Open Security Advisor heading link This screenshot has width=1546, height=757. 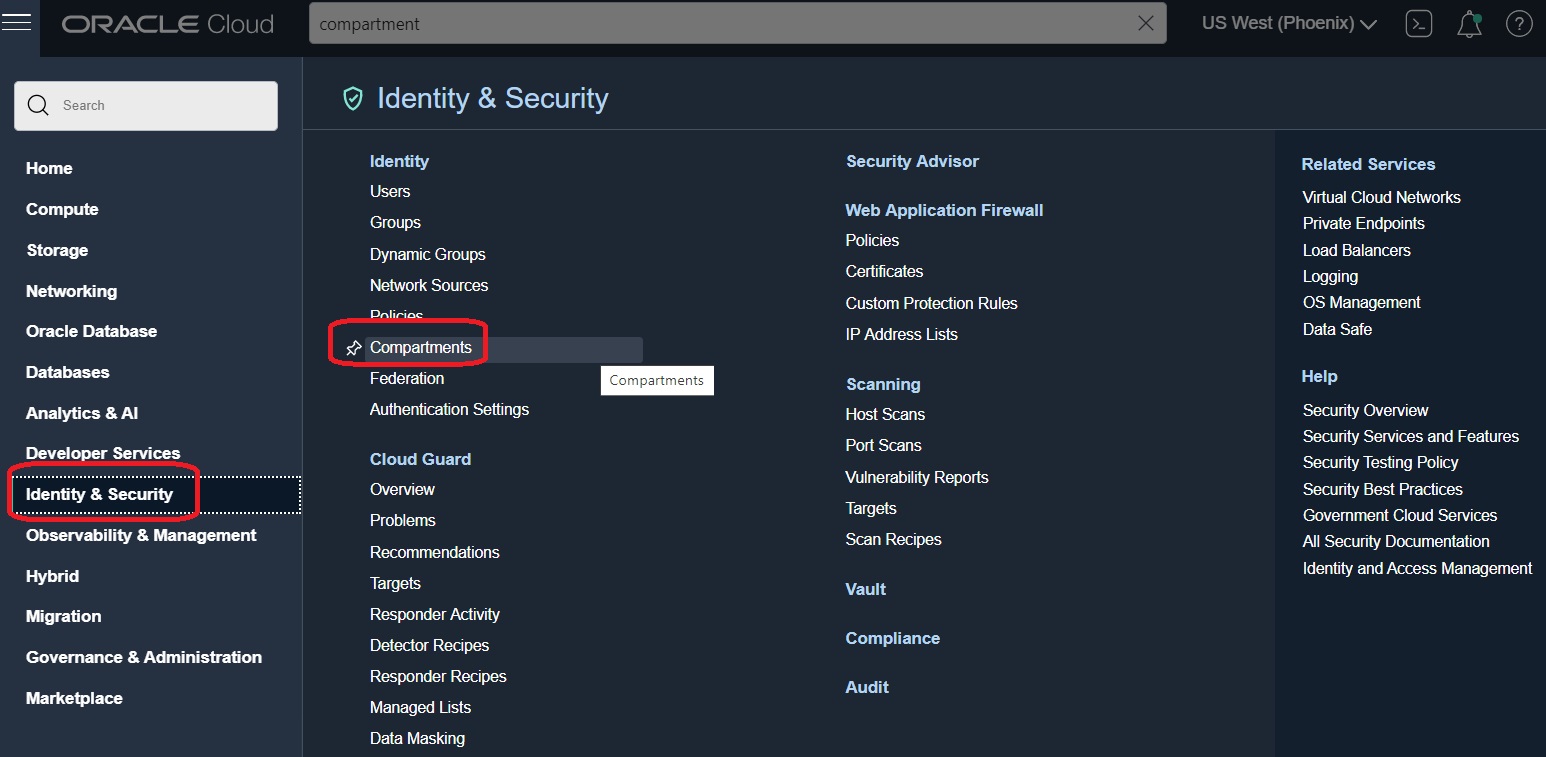click(912, 161)
